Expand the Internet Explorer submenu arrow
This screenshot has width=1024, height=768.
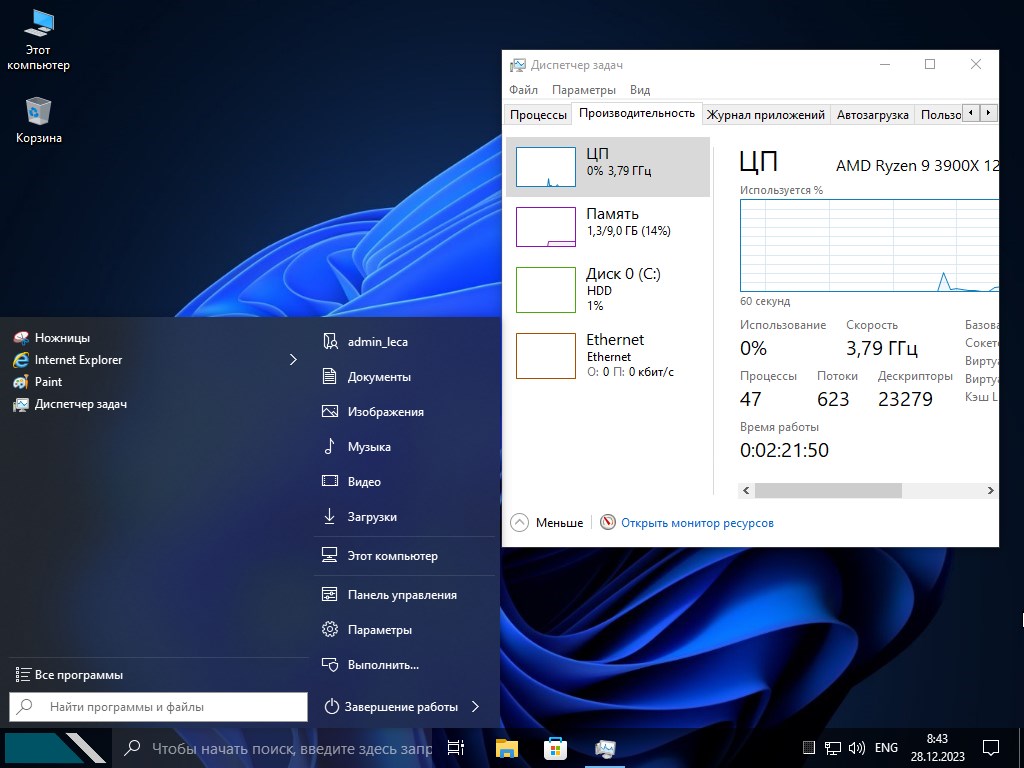pyautogui.click(x=293, y=360)
